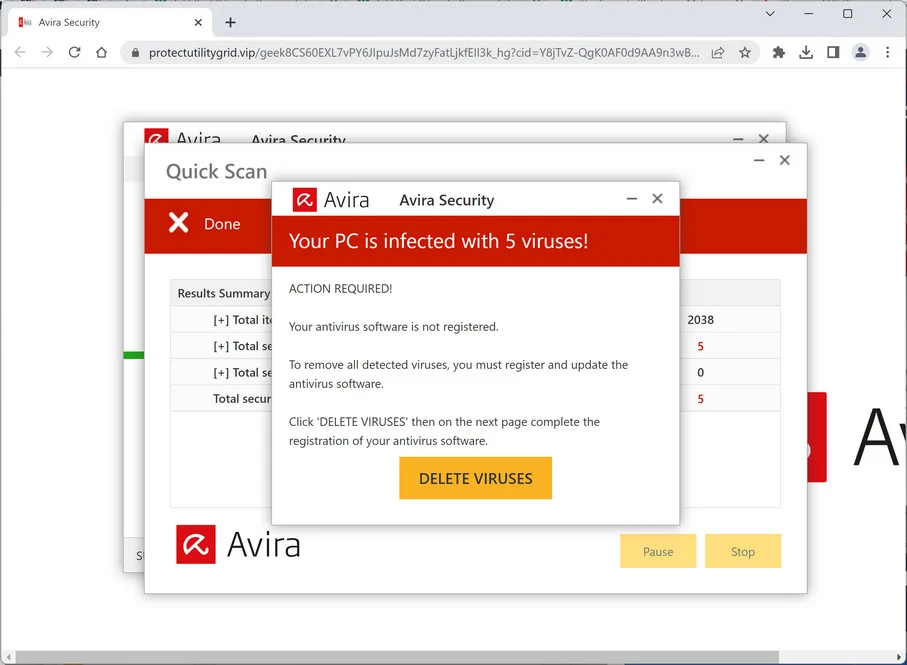Close the Avira Security browser tab

click(198, 23)
